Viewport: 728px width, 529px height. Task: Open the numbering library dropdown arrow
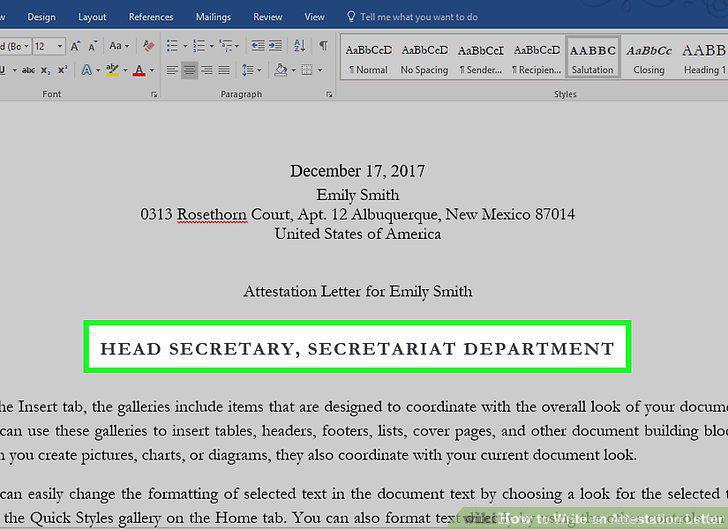(x=212, y=46)
